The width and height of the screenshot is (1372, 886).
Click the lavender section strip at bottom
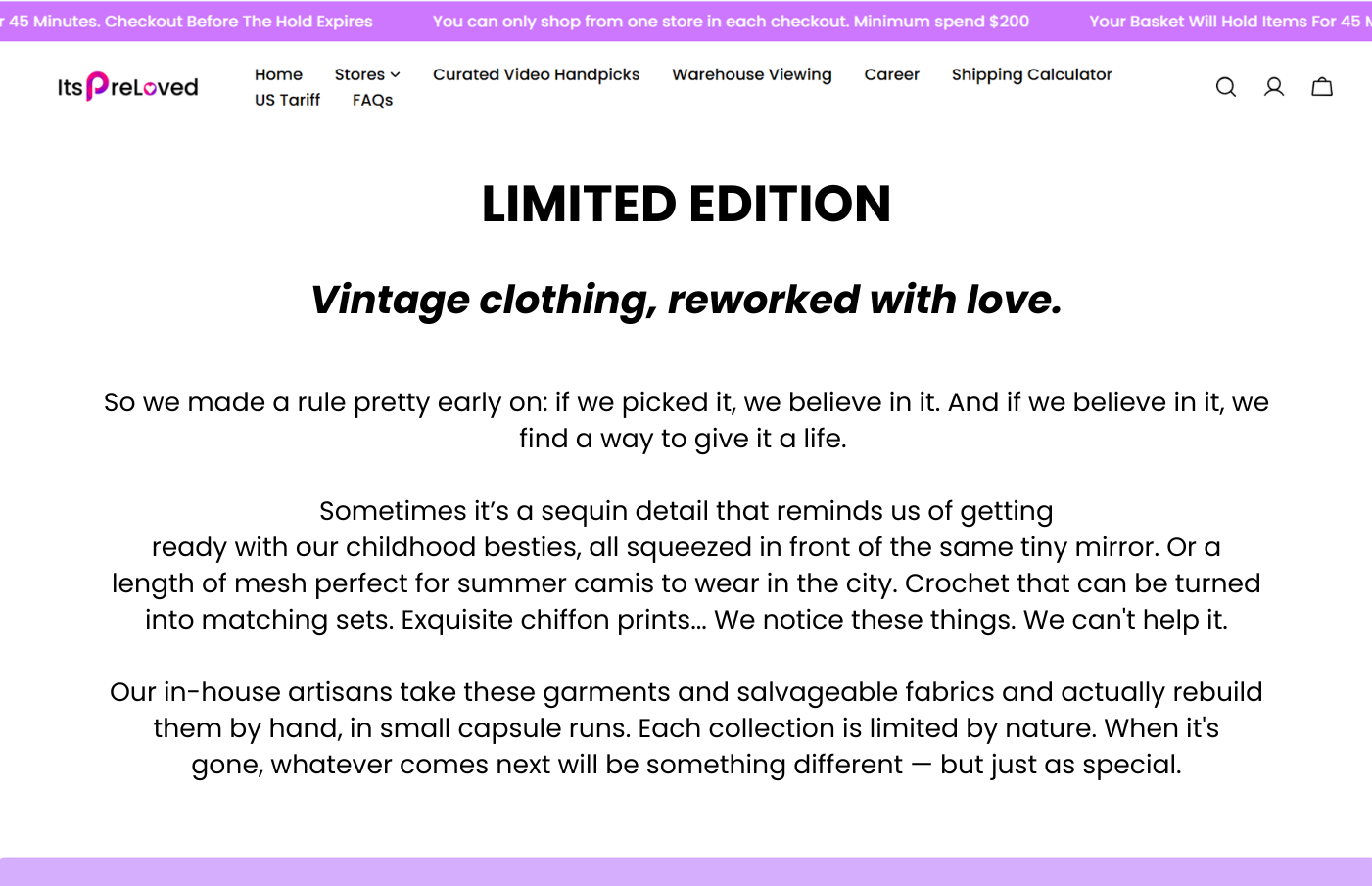coord(686,871)
